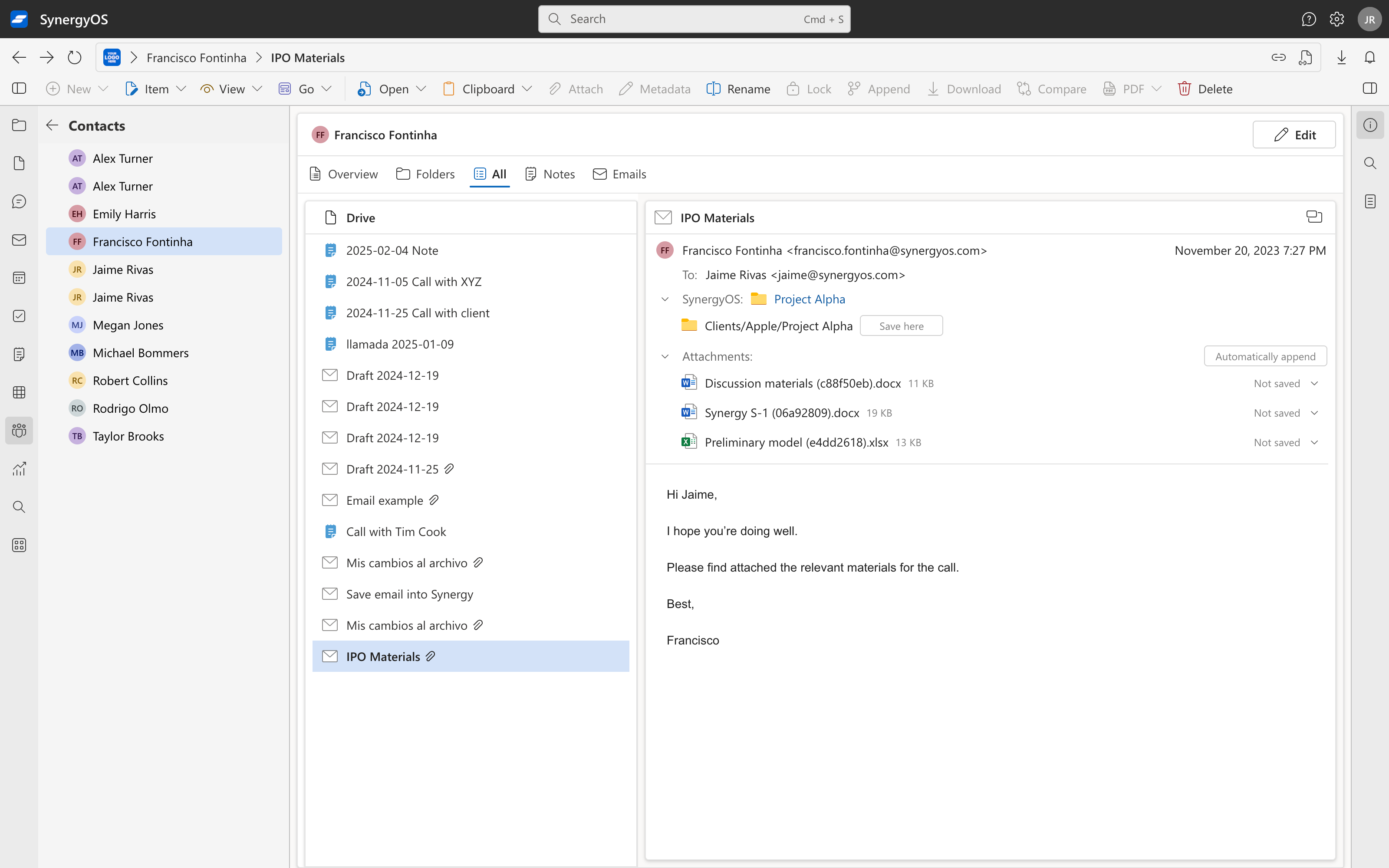Expand the Clipboard dropdown
The width and height of the screenshot is (1389, 868).
(x=527, y=89)
